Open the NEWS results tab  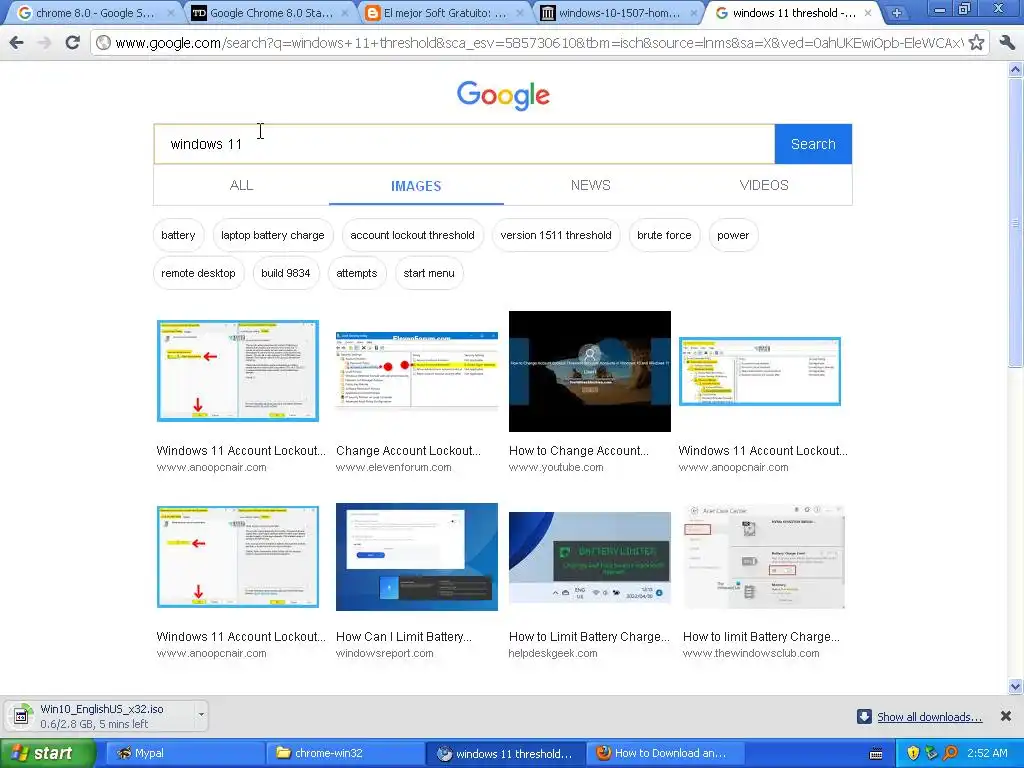pyautogui.click(x=590, y=185)
